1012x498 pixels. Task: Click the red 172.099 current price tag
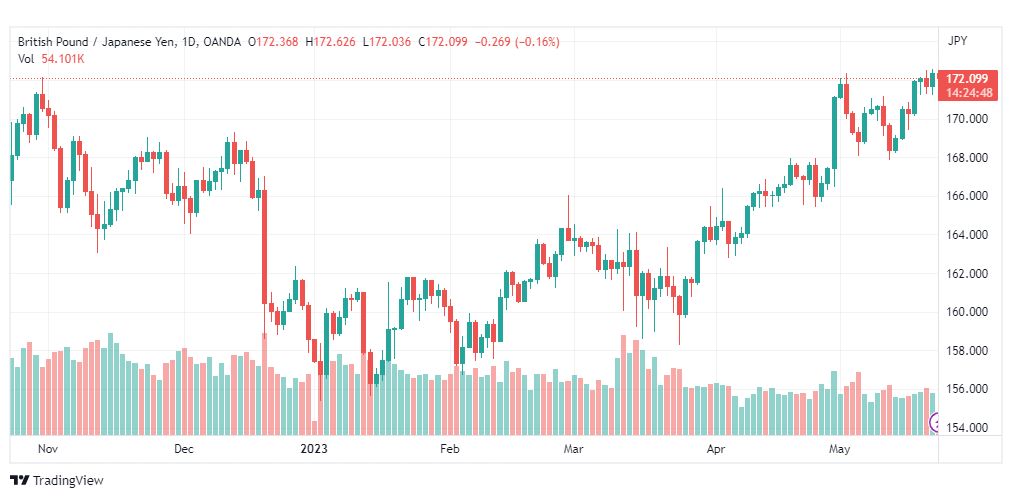click(966, 79)
